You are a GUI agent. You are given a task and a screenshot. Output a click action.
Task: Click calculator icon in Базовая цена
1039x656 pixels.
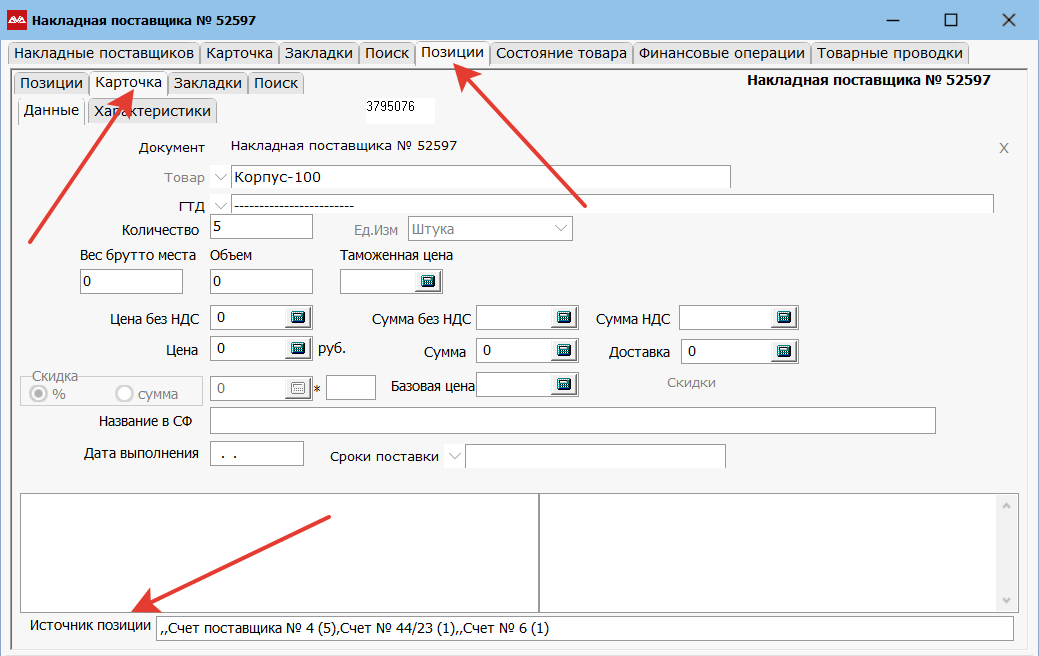click(x=564, y=384)
